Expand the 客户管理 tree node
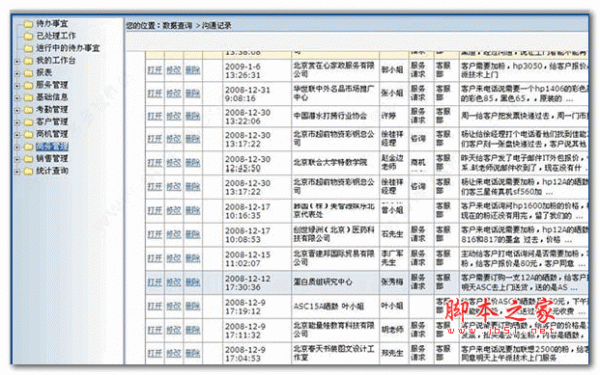Image resolution: width=600 pixels, height=375 pixels. click(17, 122)
